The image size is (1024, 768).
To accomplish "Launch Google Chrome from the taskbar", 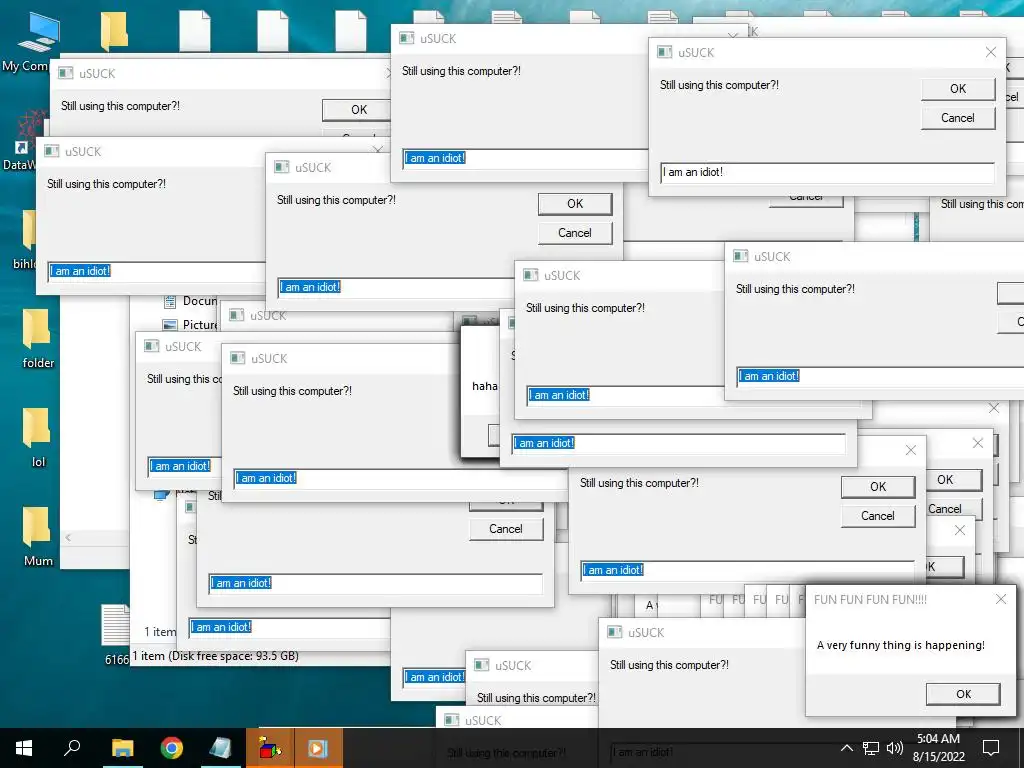I will [x=172, y=748].
